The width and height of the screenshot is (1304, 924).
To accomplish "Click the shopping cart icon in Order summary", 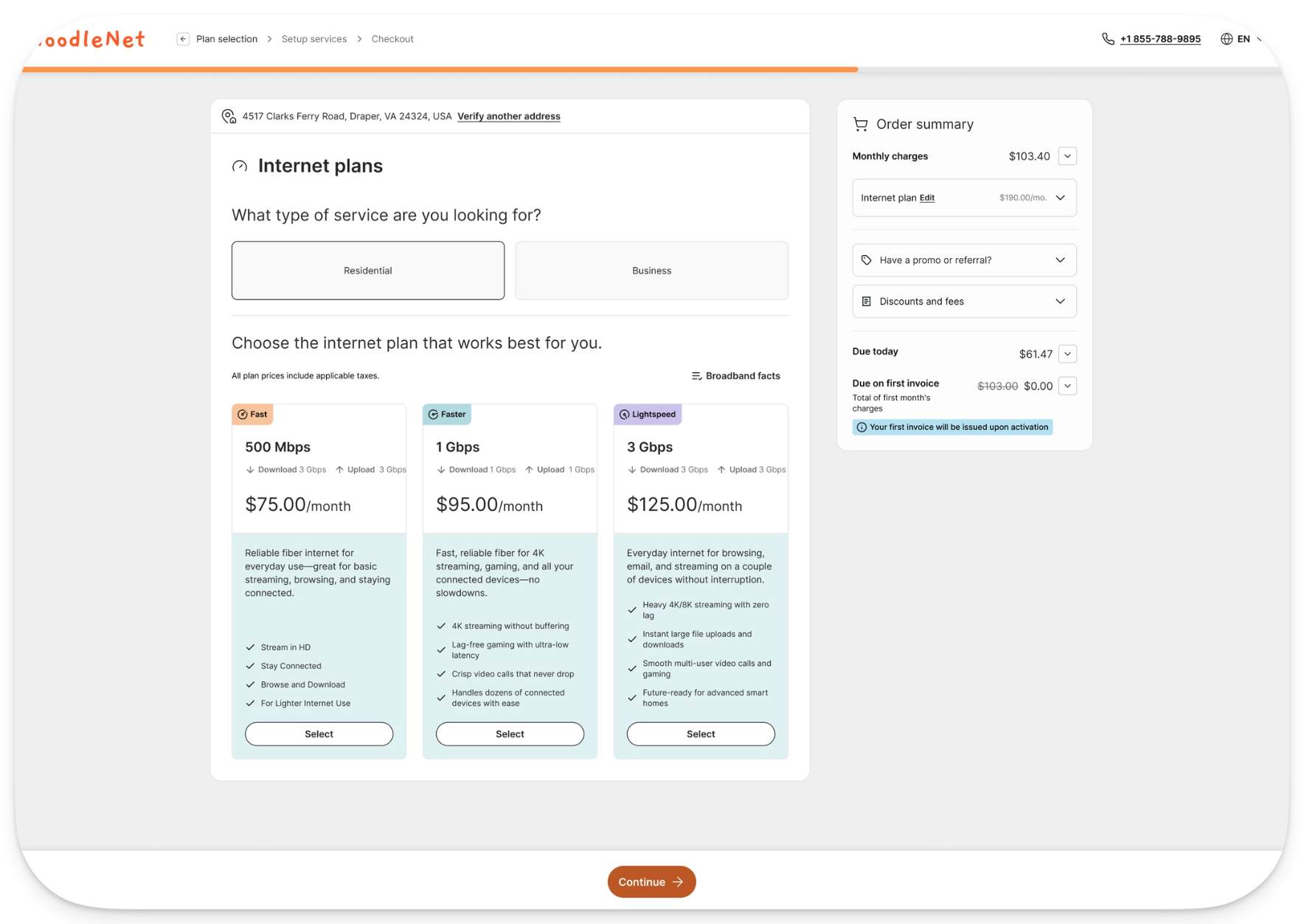I will (861, 125).
